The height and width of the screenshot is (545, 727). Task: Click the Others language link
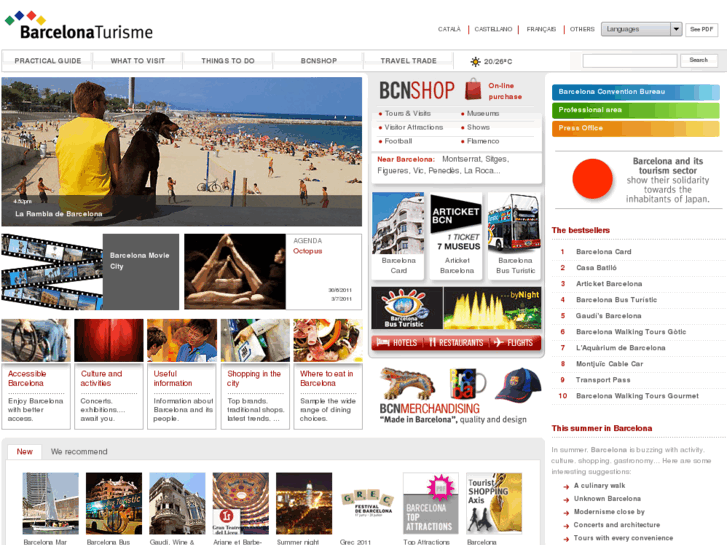click(582, 29)
